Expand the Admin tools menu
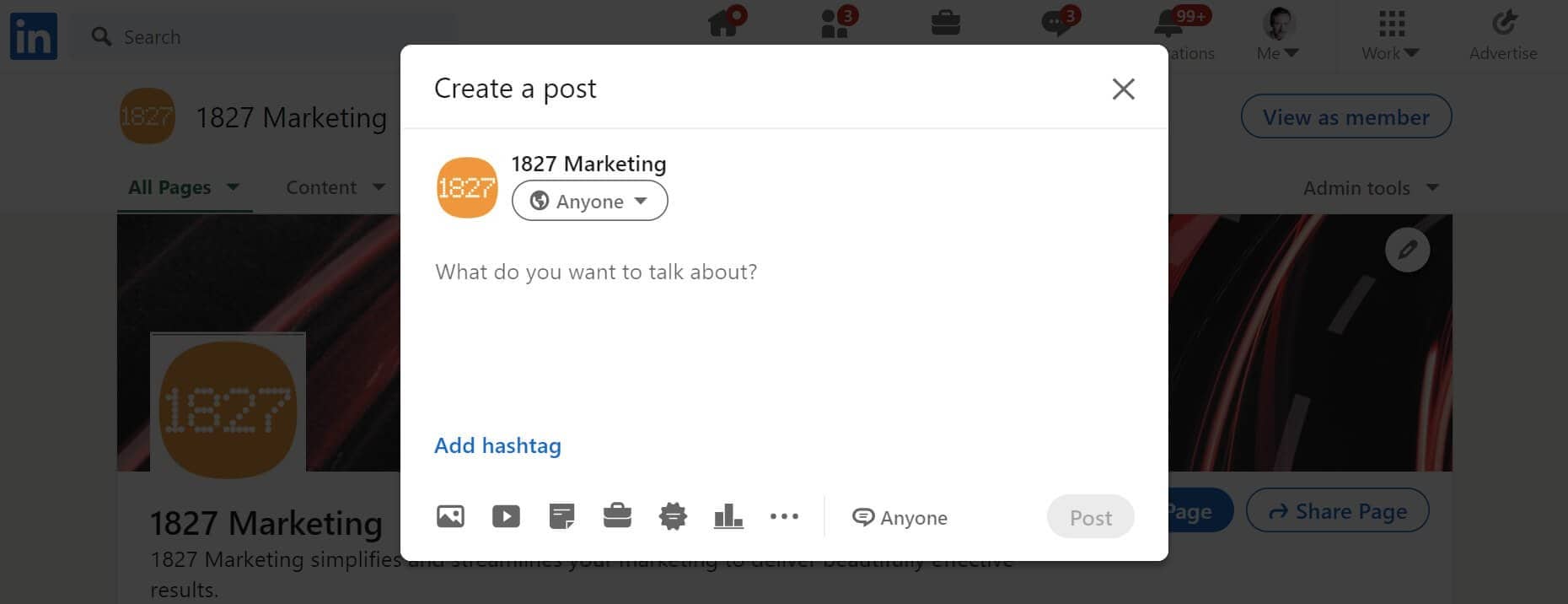 [1371, 187]
